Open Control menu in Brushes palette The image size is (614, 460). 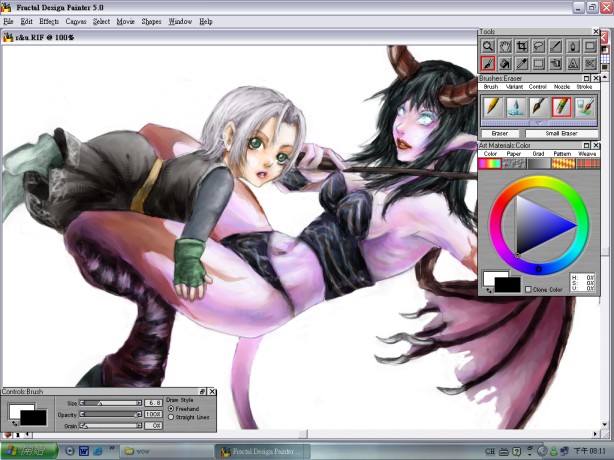coord(538,87)
